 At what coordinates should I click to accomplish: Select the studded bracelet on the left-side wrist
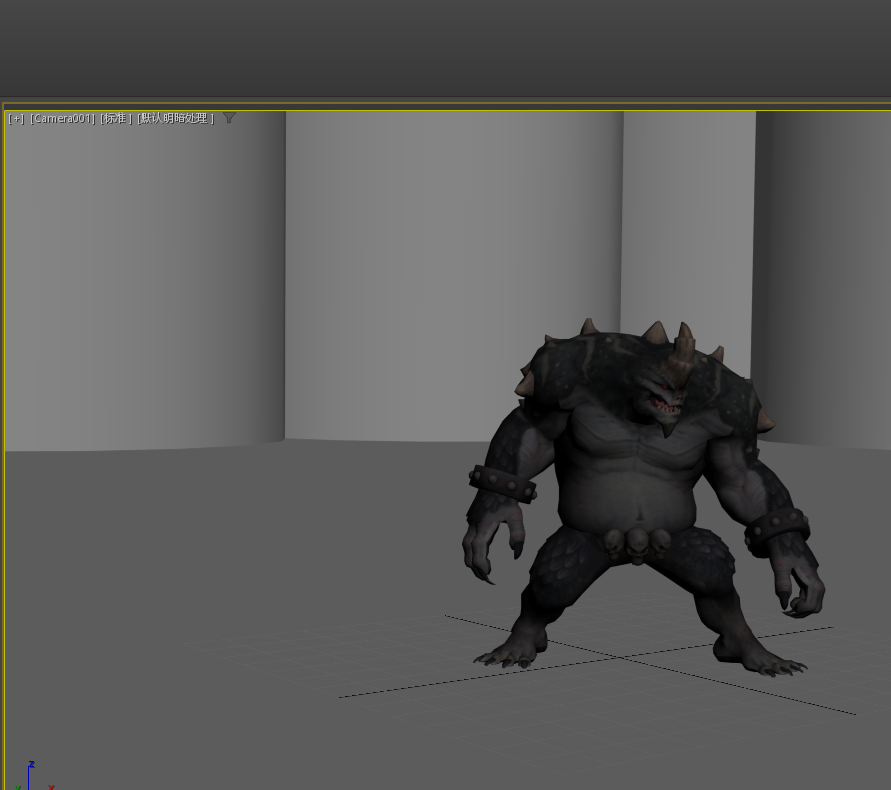coord(503,484)
